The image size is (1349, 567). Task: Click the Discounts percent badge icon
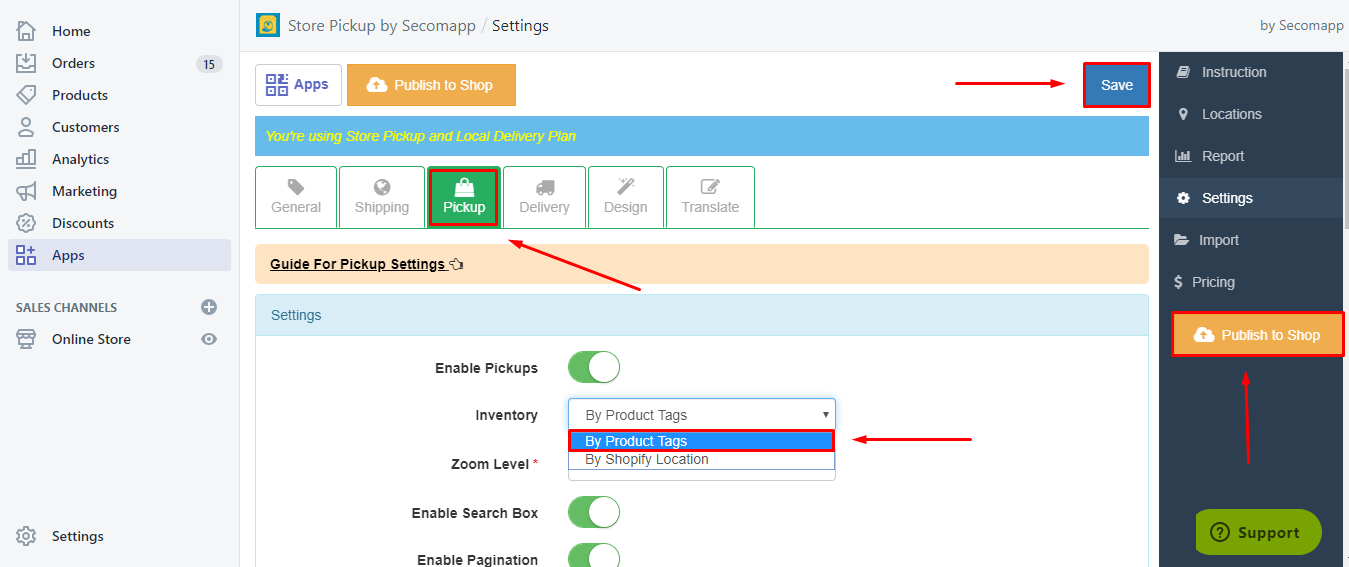26,223
